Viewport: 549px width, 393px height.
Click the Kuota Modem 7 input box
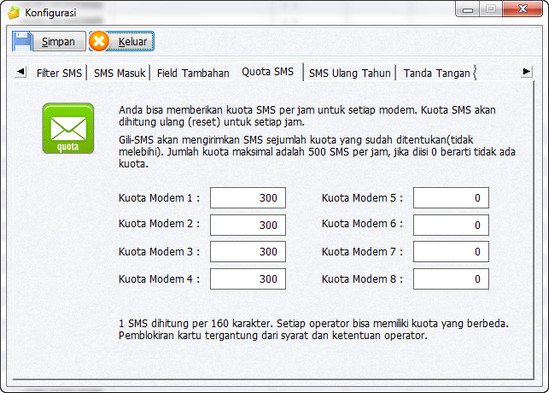click(x=451, y=251)
